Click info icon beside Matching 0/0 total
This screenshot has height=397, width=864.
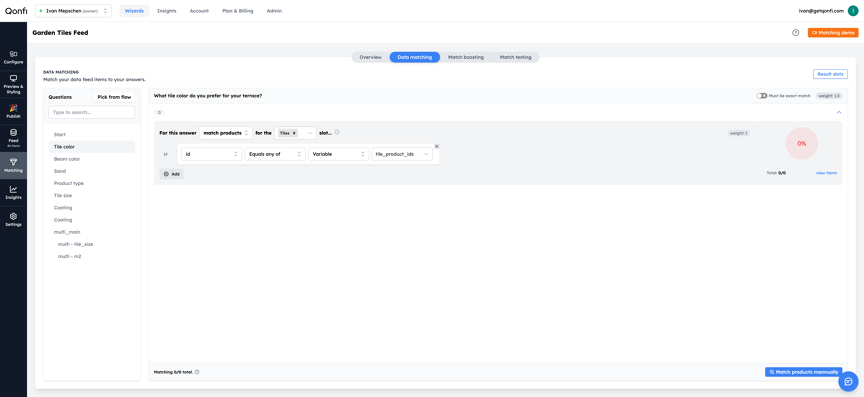pyautogui.click(x=197, y=372)
